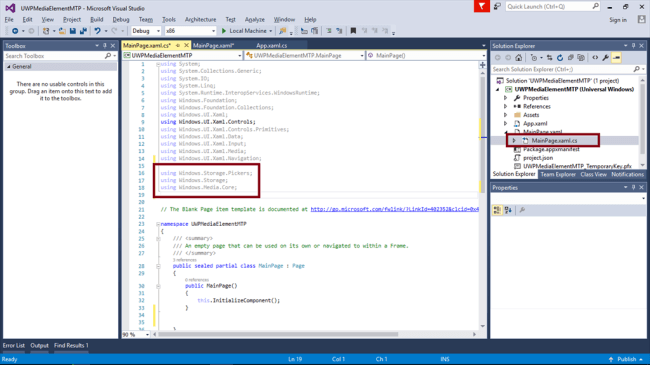
Task: Click the bookmark icon in the toolbar
Action: 353,31
